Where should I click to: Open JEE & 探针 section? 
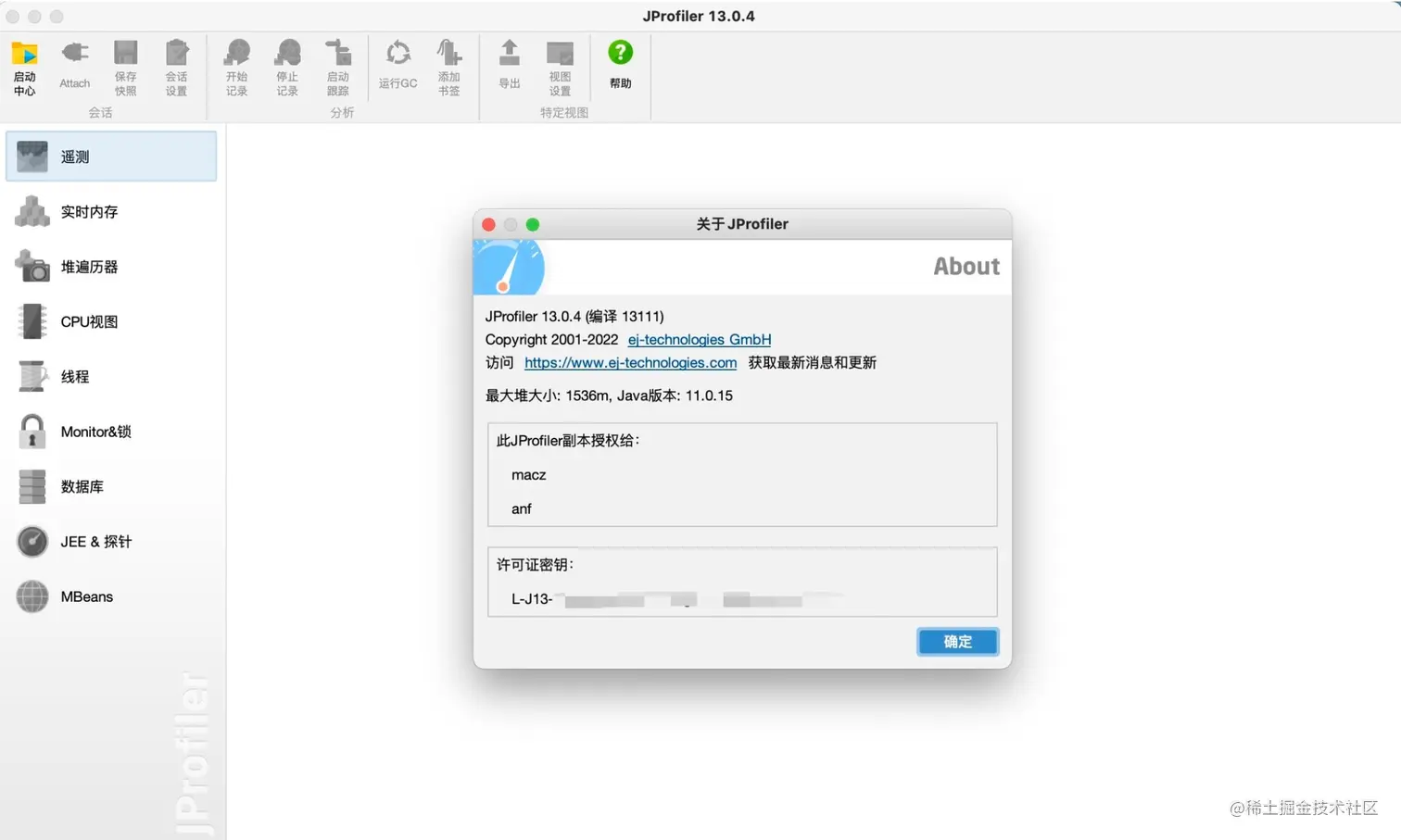point(111,541)
